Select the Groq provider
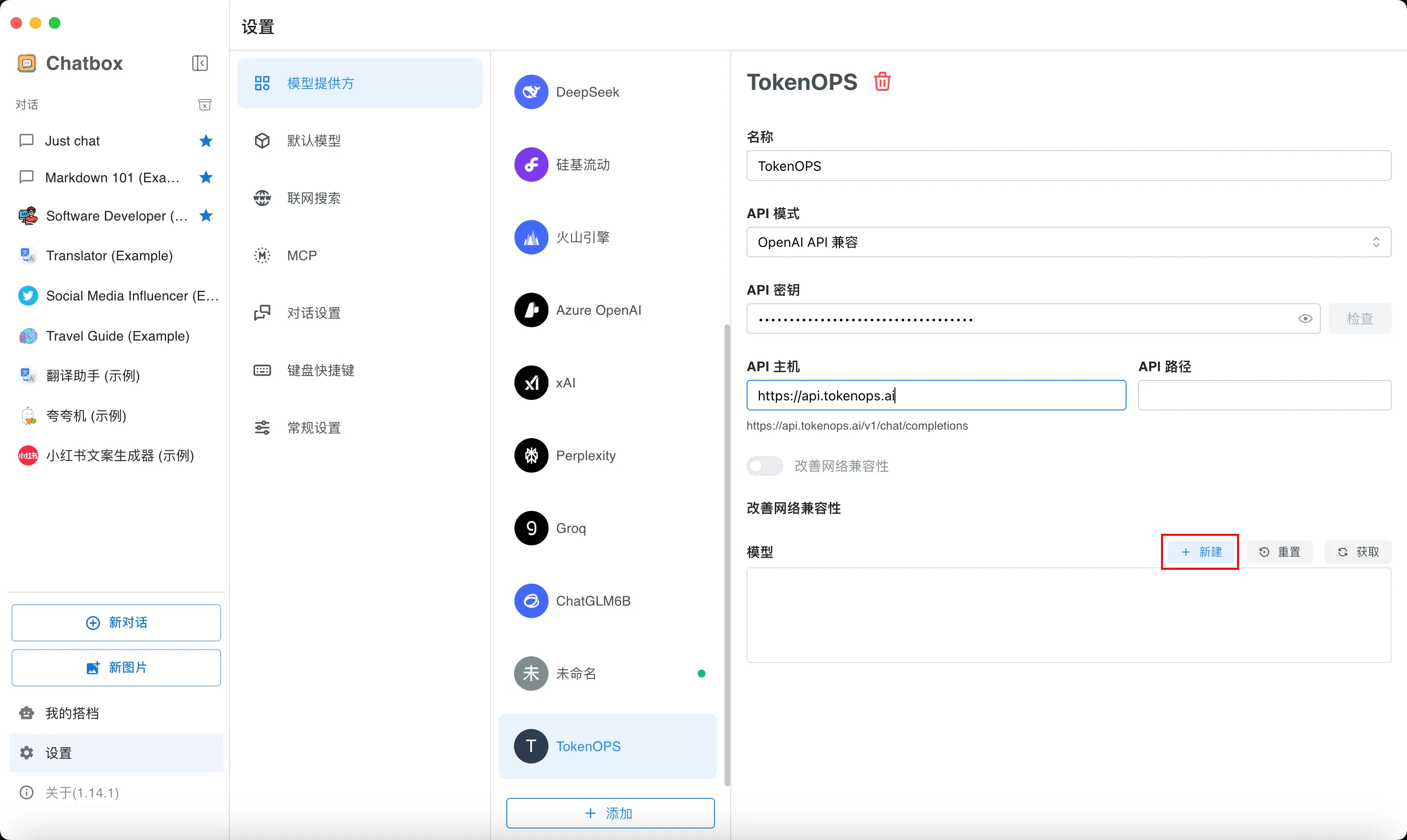This screenshot has height=840, width=1407. (571, 528)
